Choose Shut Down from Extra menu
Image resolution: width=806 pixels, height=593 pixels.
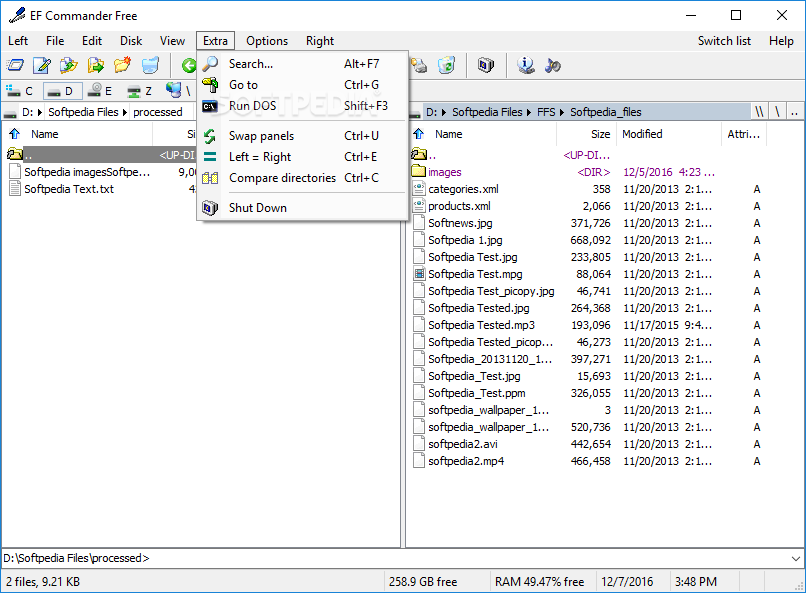click(x=302, y=208)
